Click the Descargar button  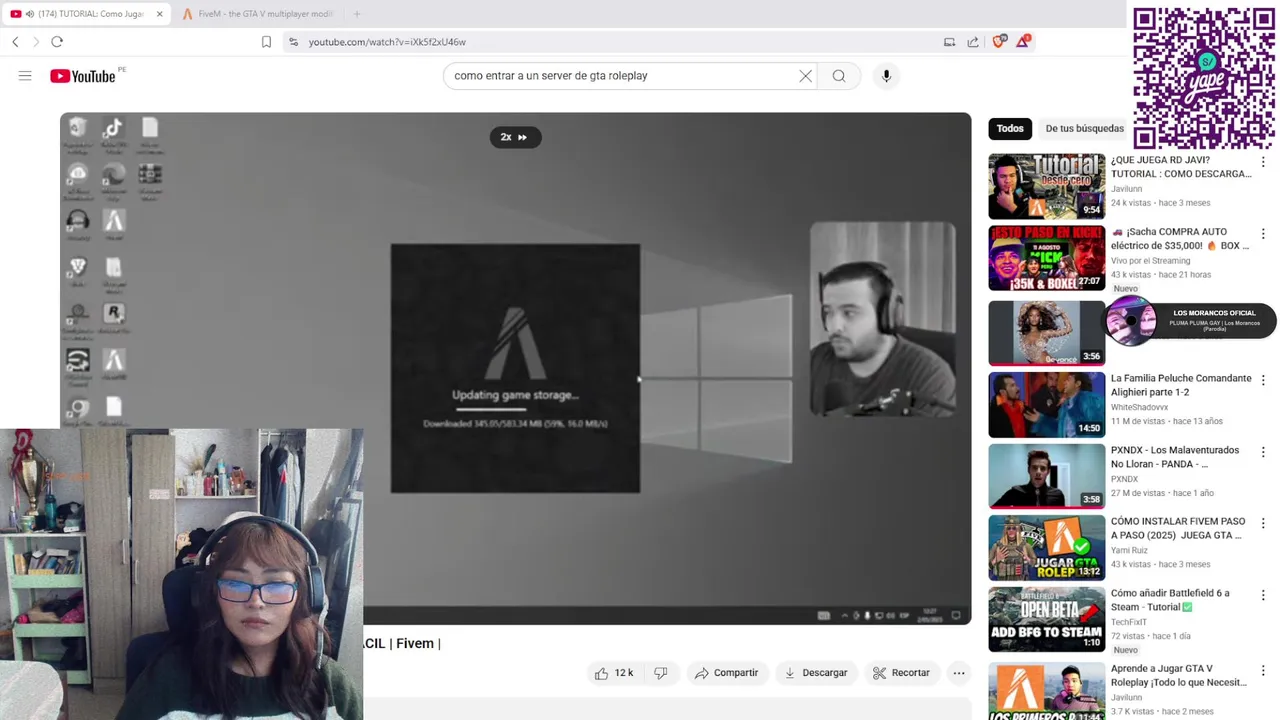point(816,673)
